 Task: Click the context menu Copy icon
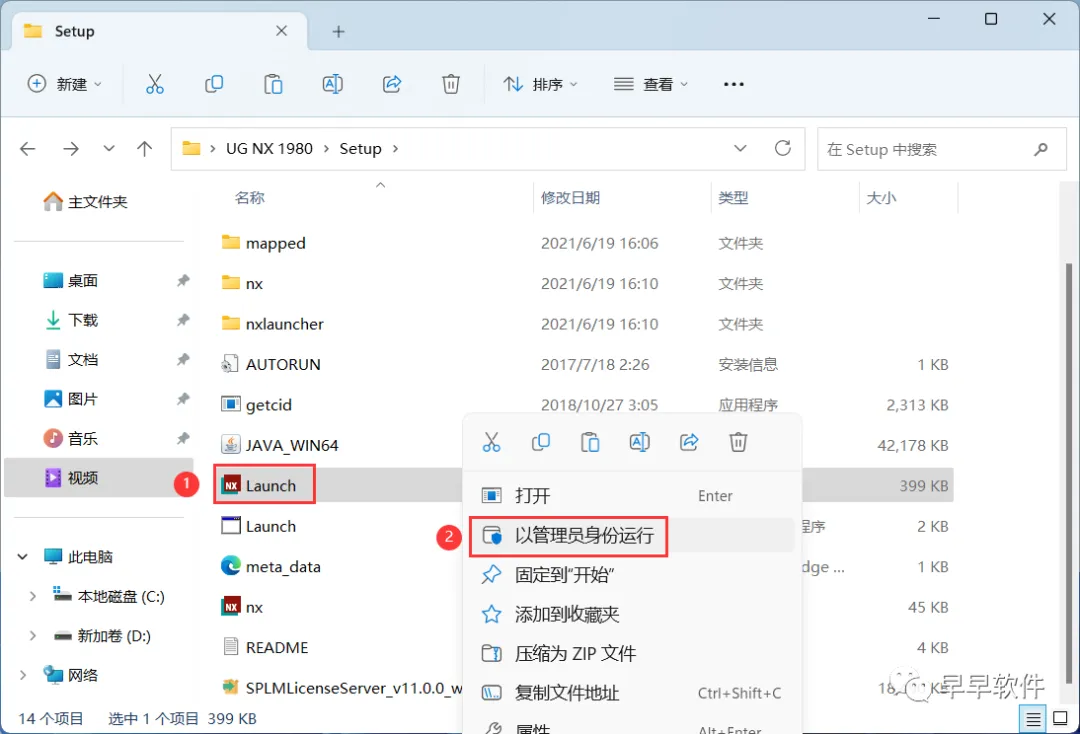point(541,442)
